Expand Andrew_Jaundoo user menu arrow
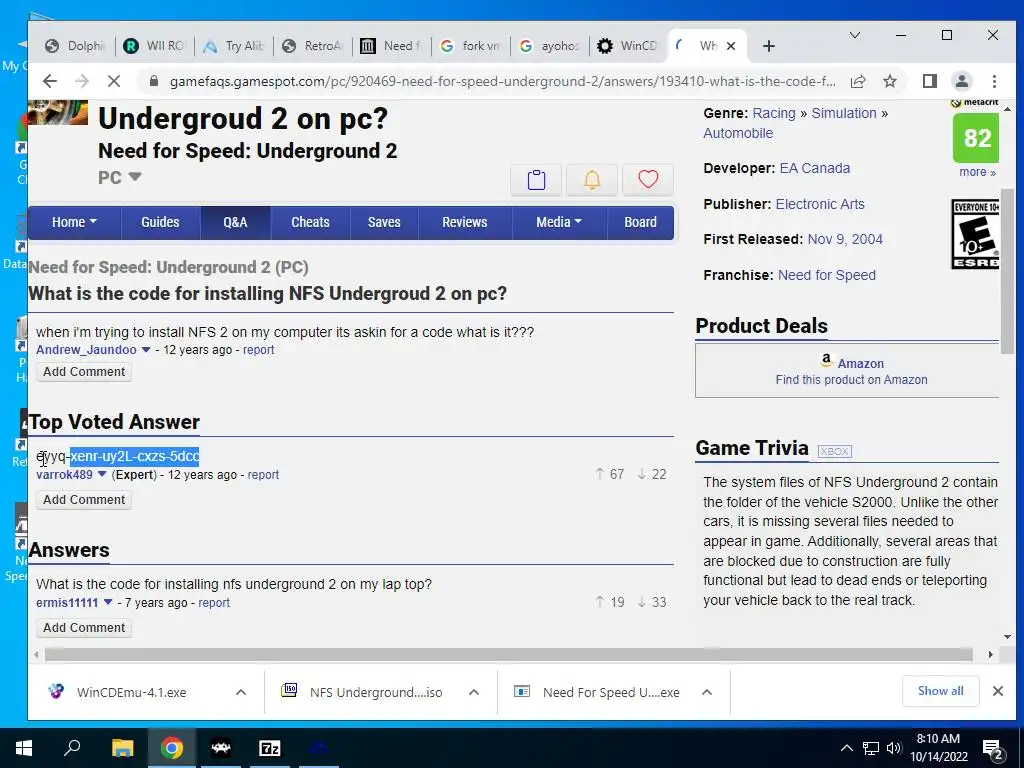The image size is (1024, 768). click(146, 350)
